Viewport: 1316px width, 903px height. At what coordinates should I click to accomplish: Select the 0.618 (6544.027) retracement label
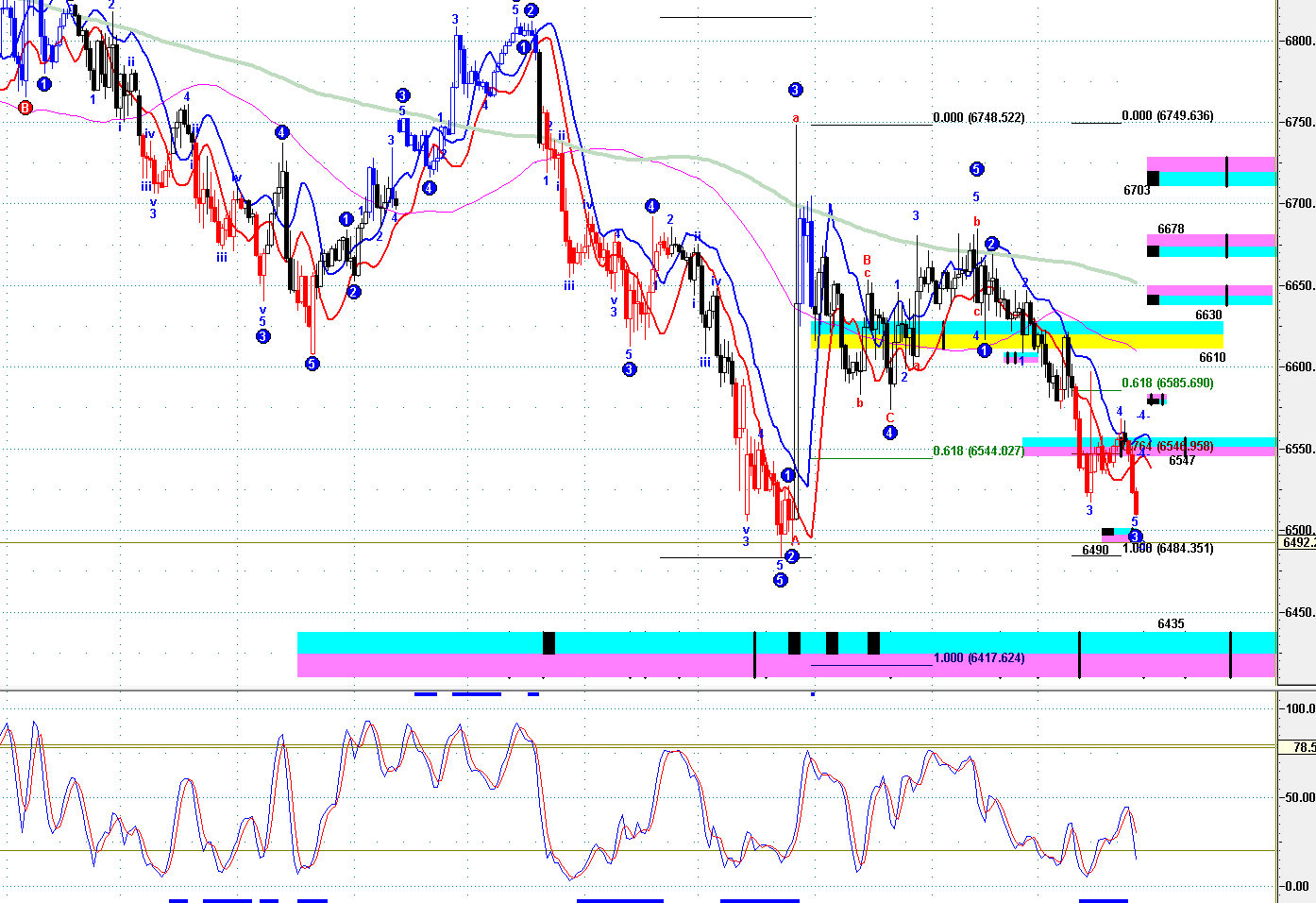[x=978, y=451]
